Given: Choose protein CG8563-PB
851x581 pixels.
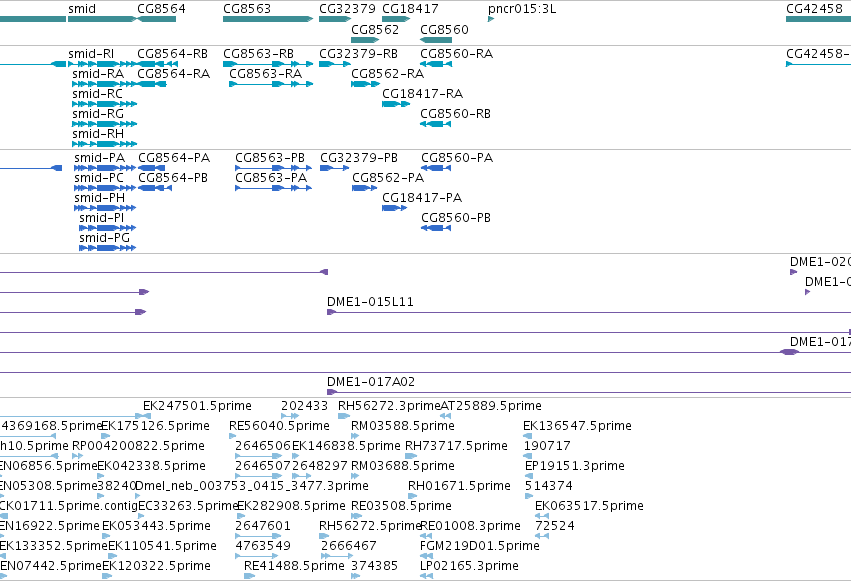Looking at the screenshot, I should click(270, 158).
